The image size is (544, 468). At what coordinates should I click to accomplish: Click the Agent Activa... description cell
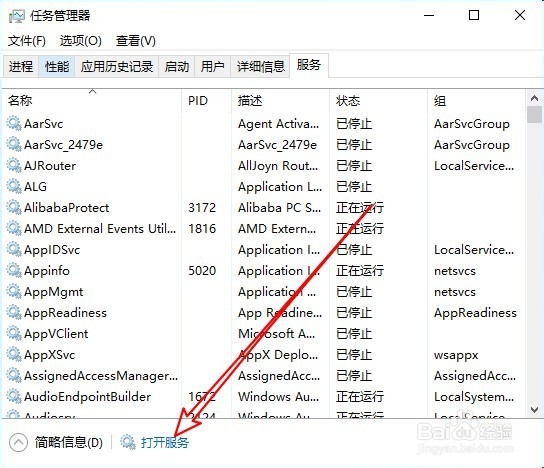tap(279, 124)
